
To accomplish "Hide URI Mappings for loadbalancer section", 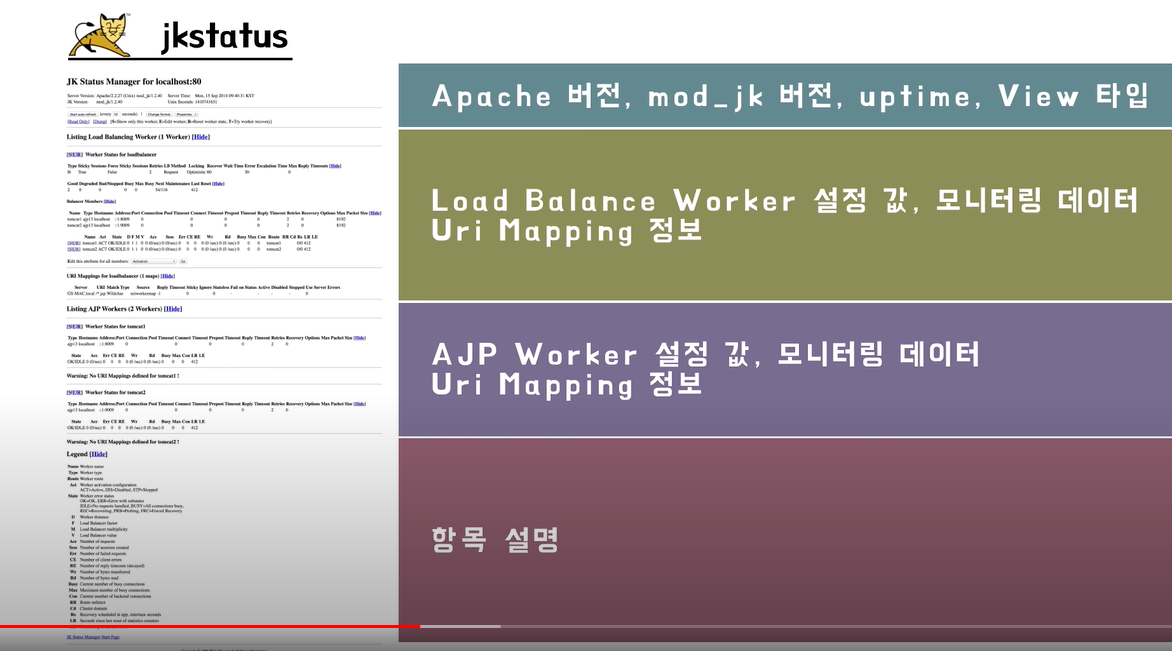I will coord(167,276).
